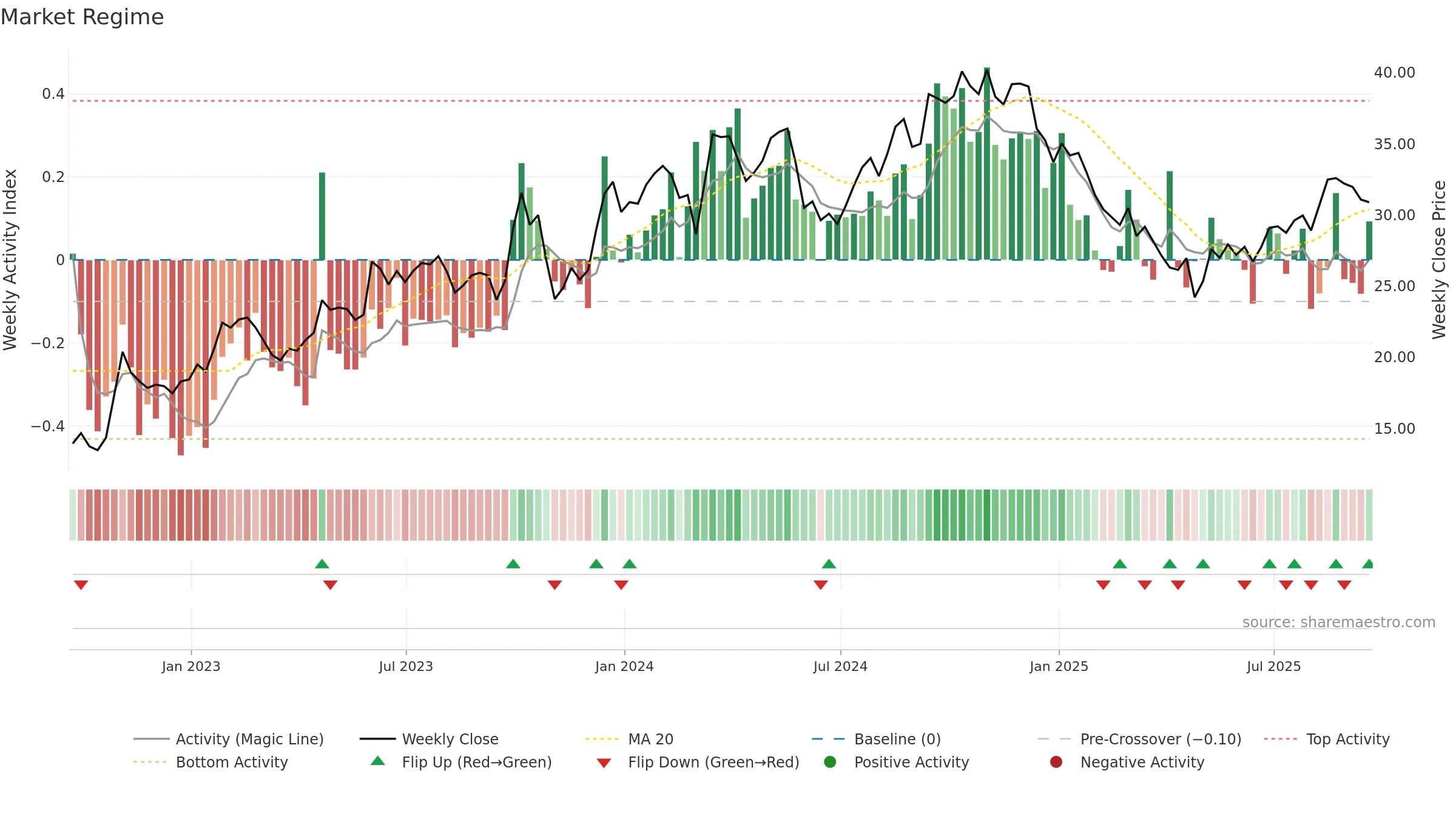
Task: Click the dark red Negative Activity legend dot
Action: [1056, 761]
